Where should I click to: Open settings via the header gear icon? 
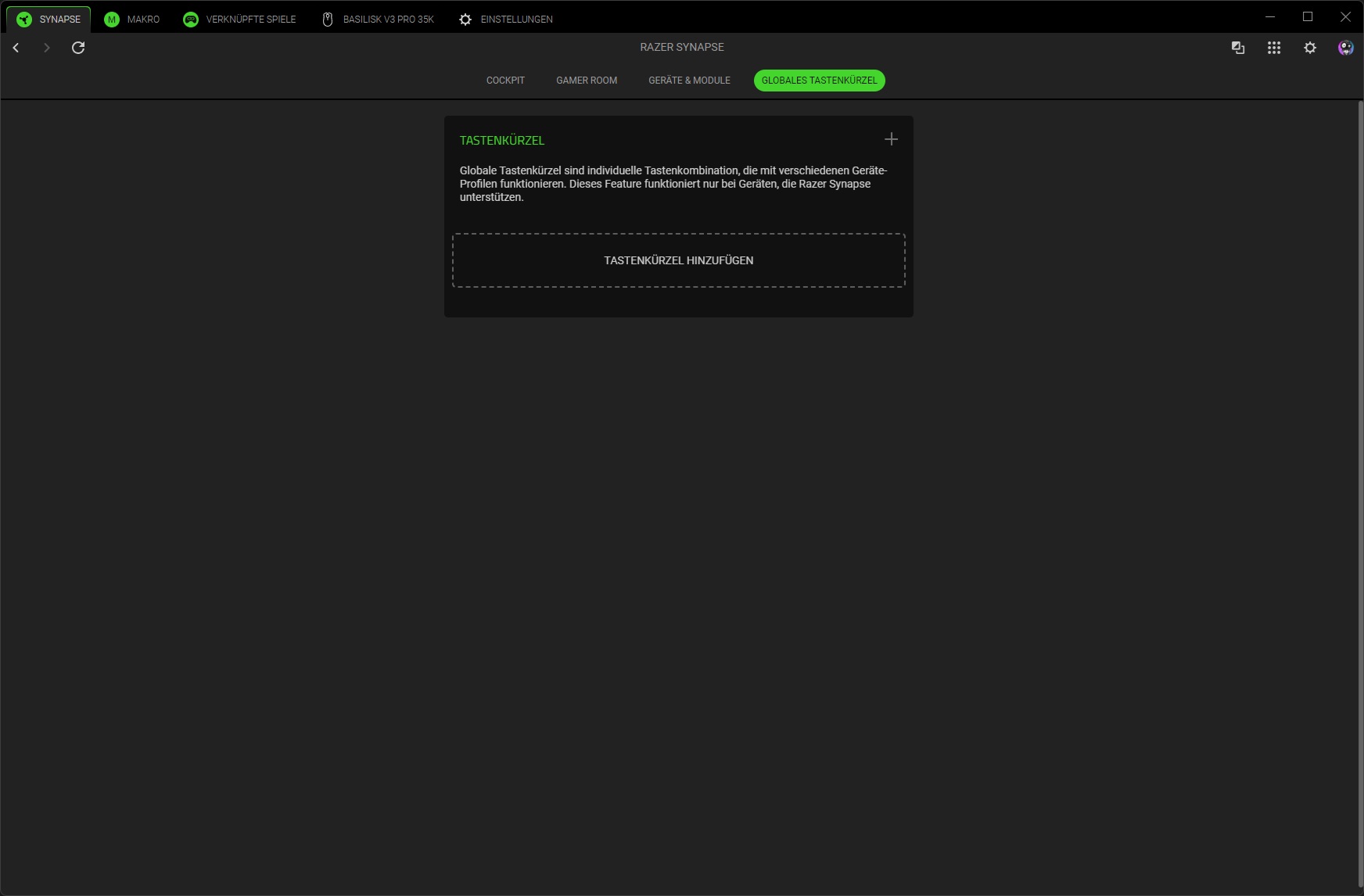[1309, 48]
